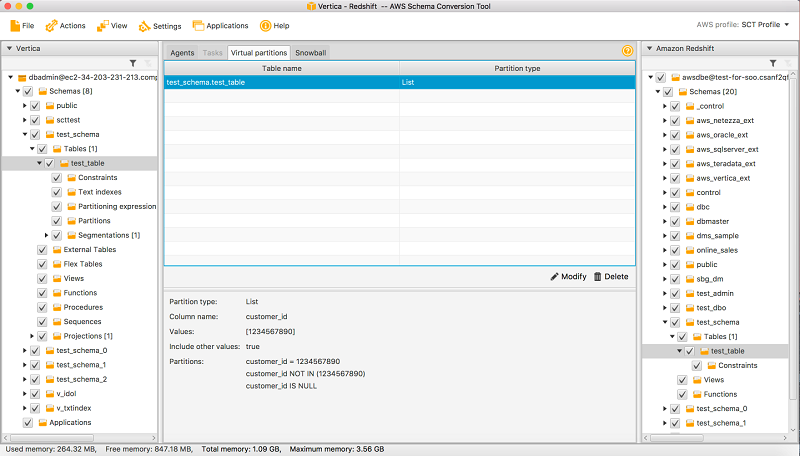Click the dms_sample folder icon

click(x=690, y=236)
